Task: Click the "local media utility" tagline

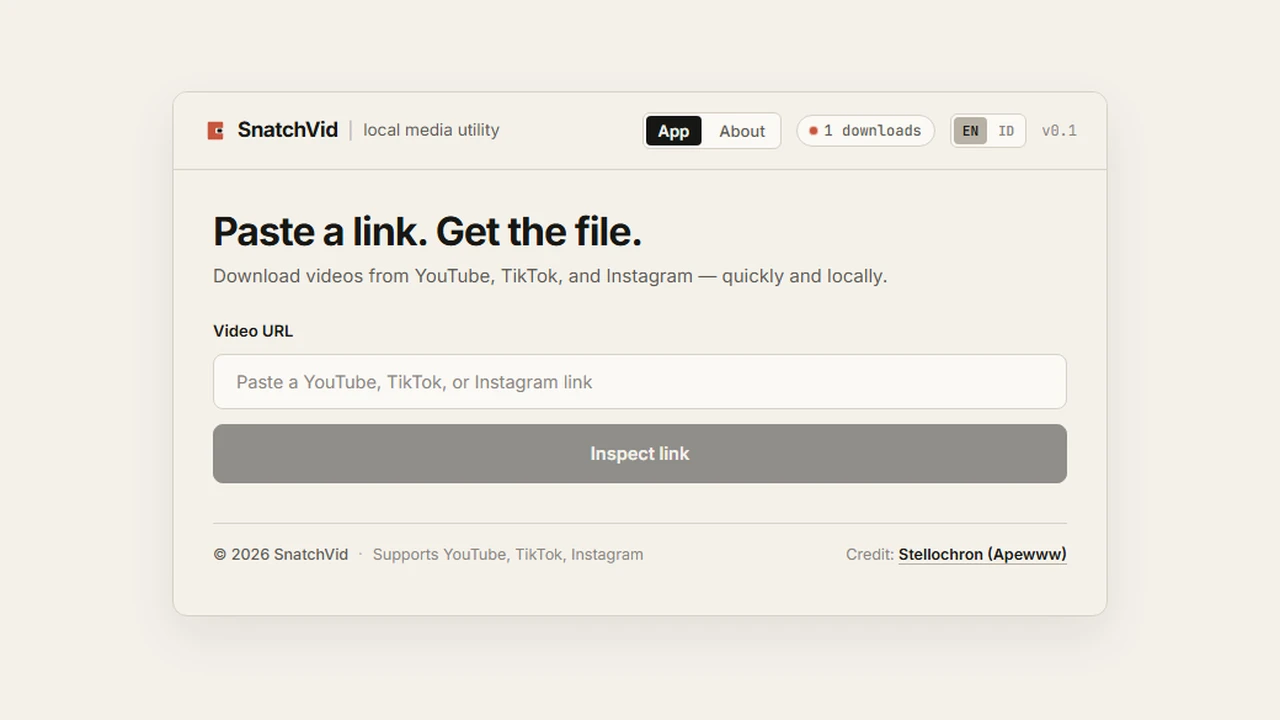Action: (x=431, y=130)
